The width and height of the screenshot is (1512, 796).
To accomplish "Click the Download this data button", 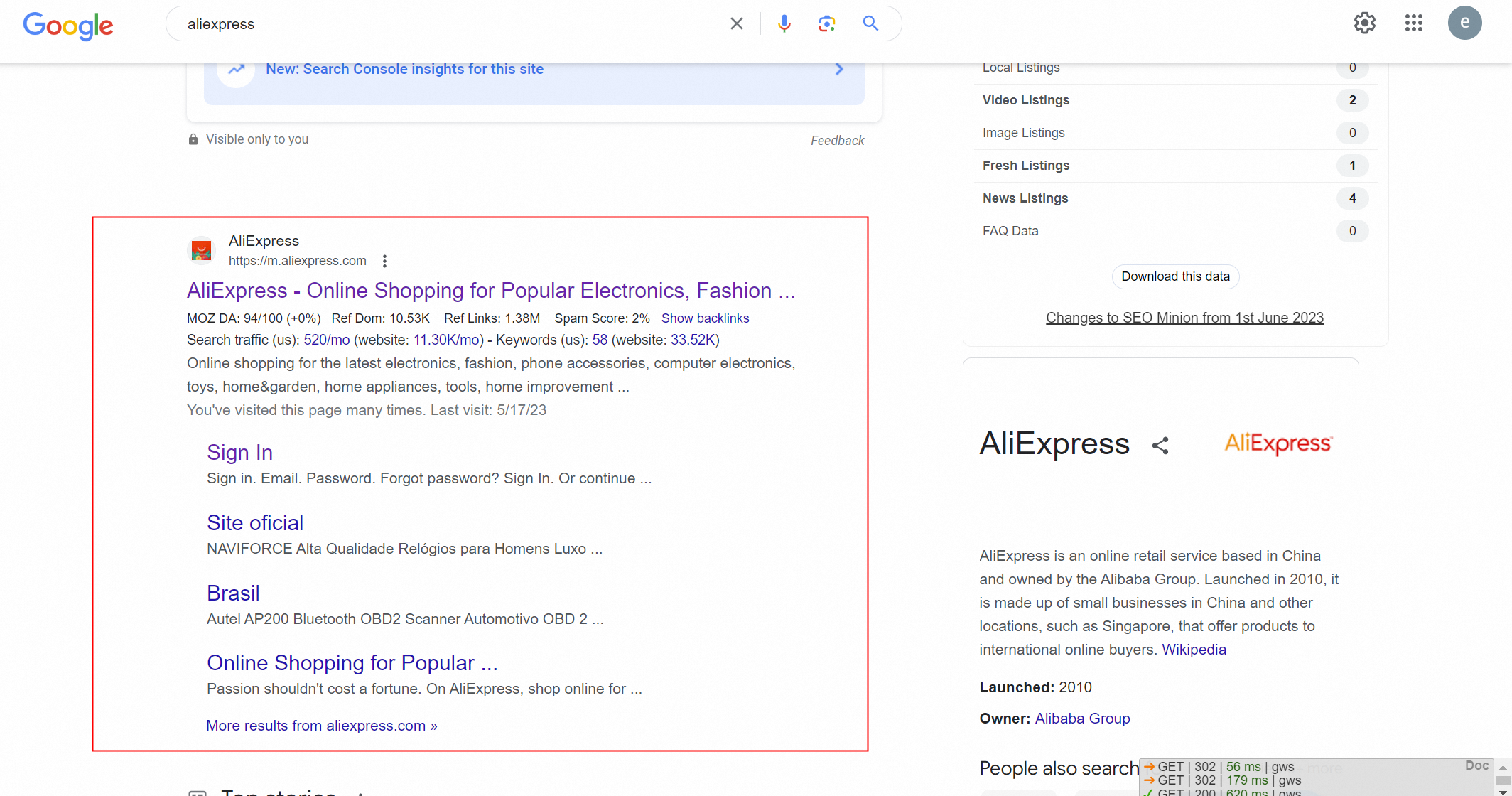I will click(1175, 276).
